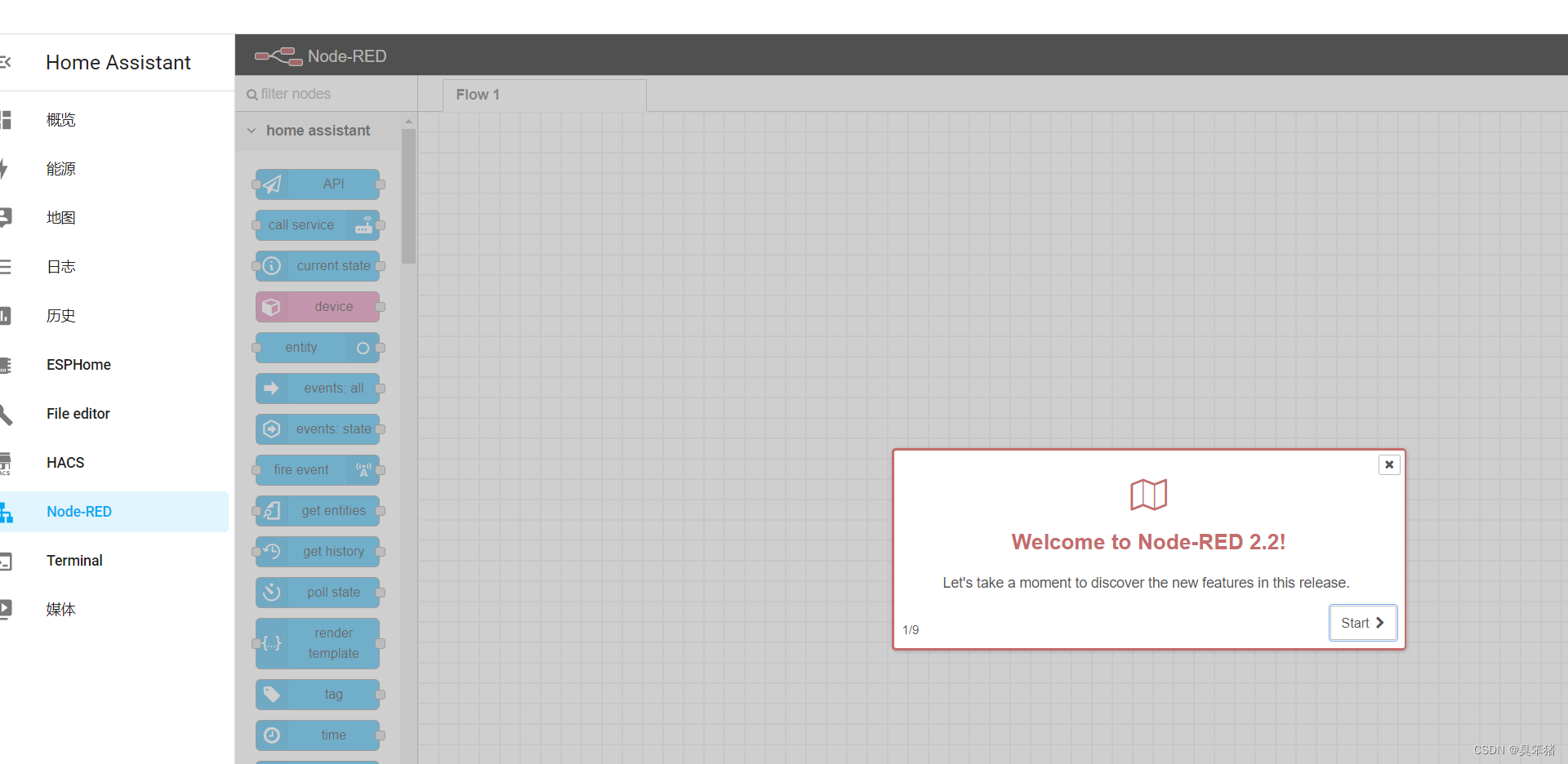The width and height of the screenshot is (1568, 764).
Task: Open File editor from the sidebar
Action: coord(114,414)
